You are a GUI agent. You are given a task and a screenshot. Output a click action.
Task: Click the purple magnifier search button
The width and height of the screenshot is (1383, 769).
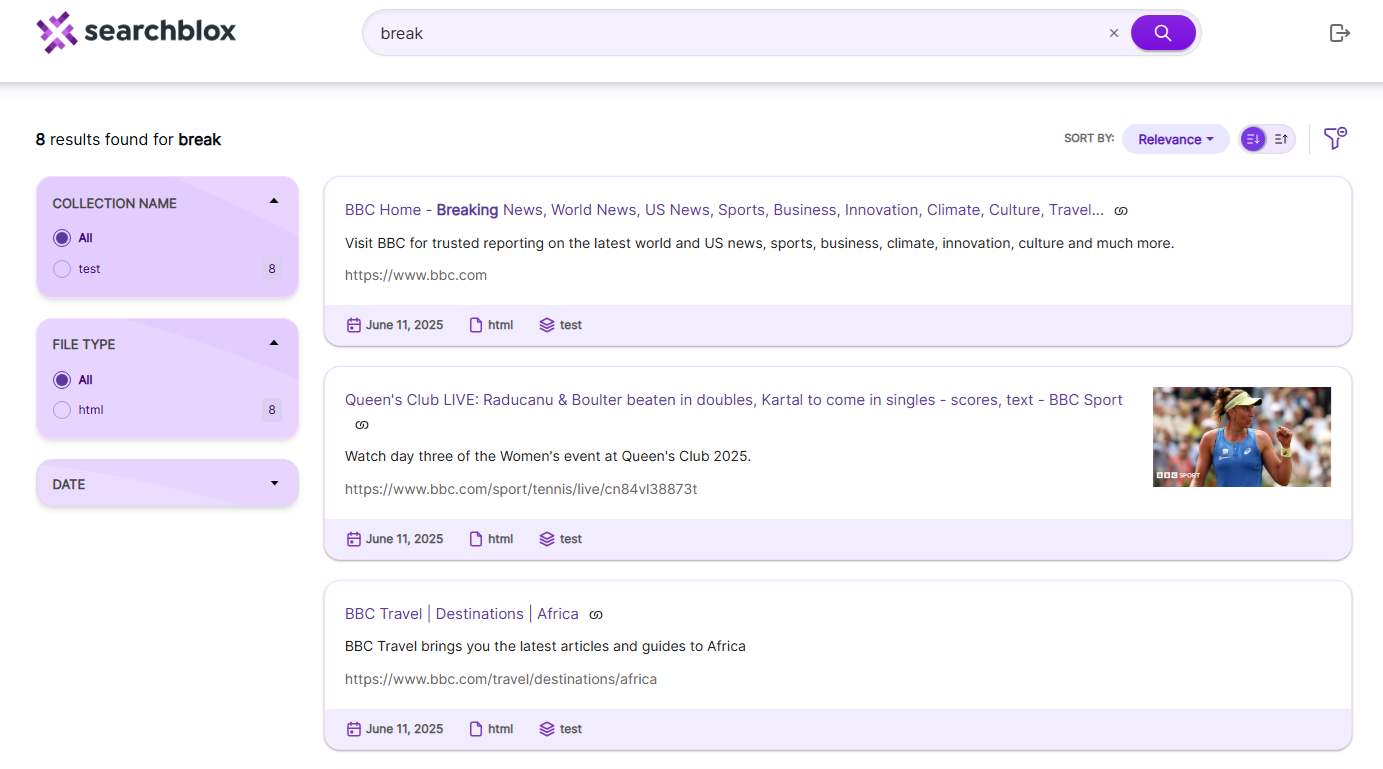(x=1163, y=33)
